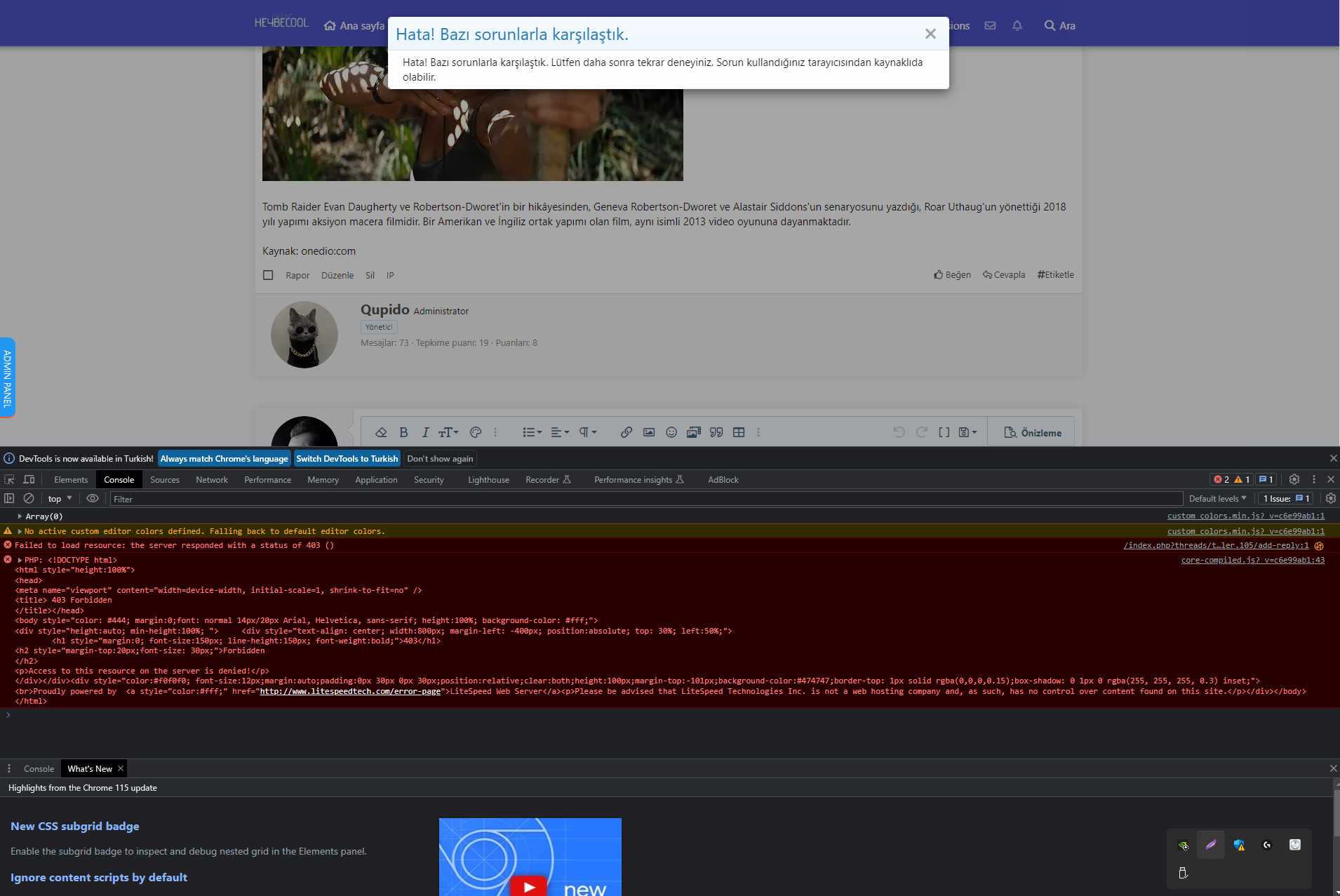Click the Ana sayfa home link
Viewport: 1340px width, 896px height.
pyautogui.click(x=354, y=25)
